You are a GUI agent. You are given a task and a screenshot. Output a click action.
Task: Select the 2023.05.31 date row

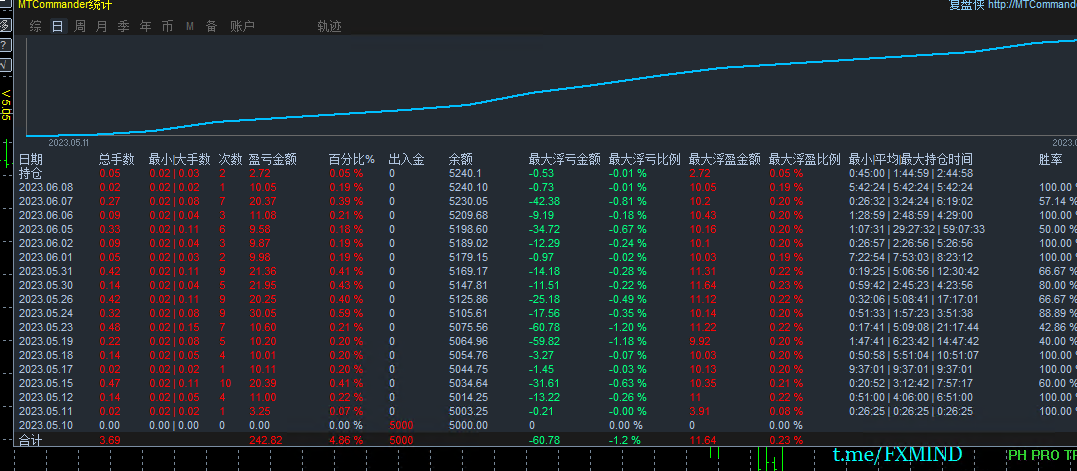click(45, 271)
